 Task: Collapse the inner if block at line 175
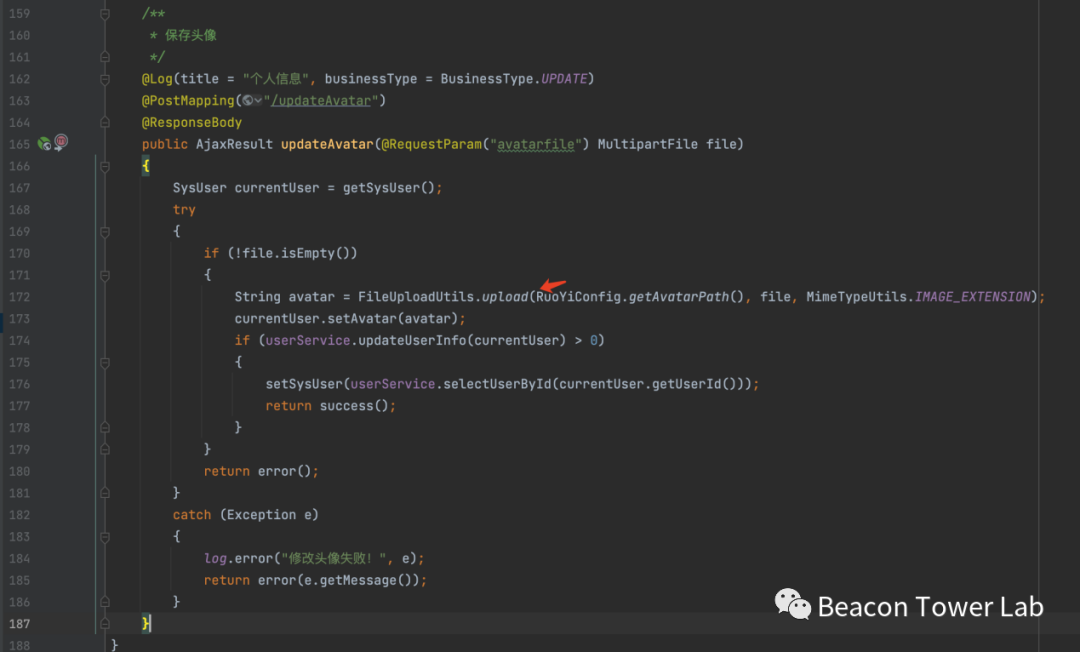tap(105, 363)
